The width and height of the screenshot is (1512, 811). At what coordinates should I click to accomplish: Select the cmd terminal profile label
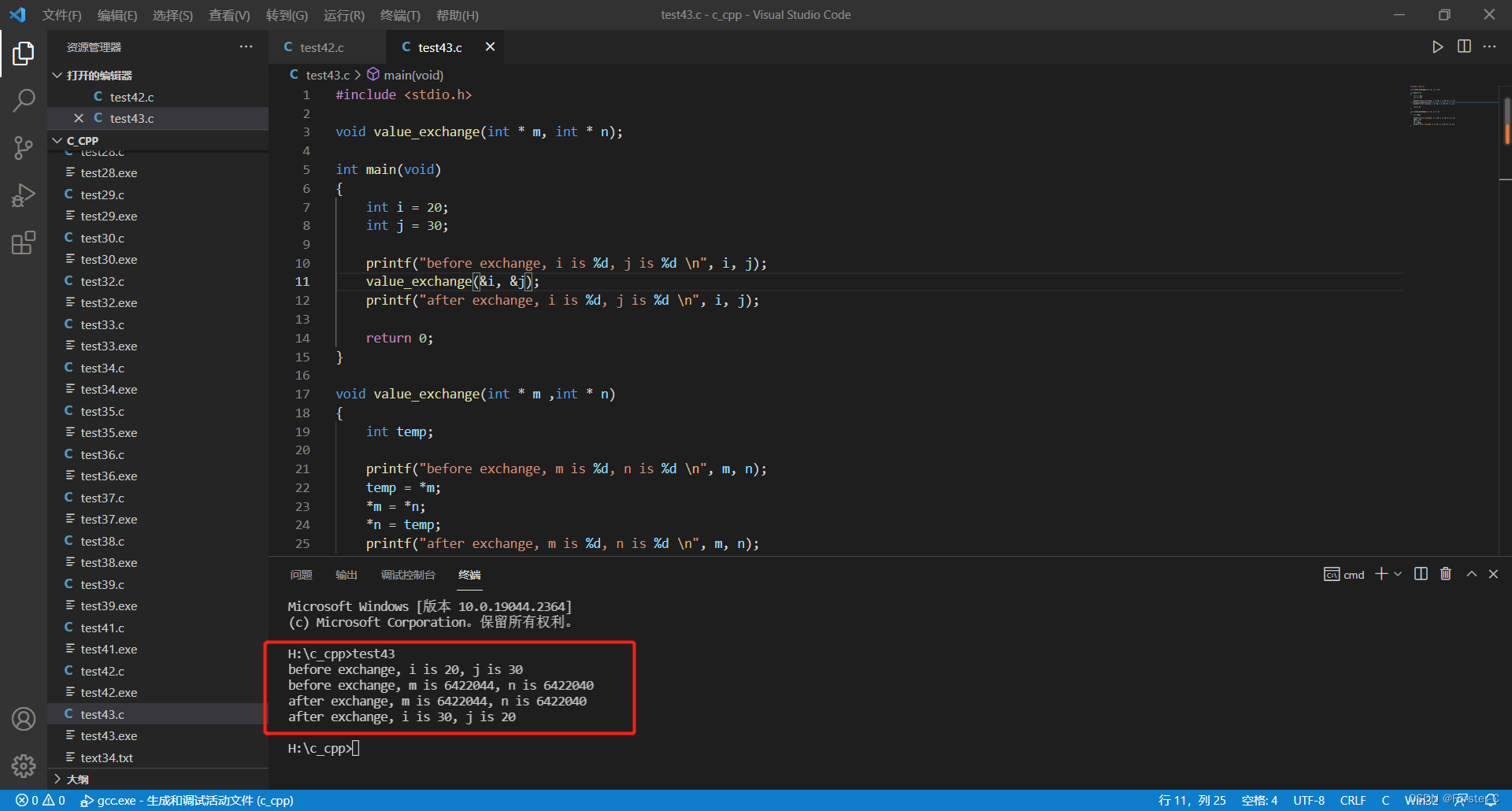[x=1344, y=575]
